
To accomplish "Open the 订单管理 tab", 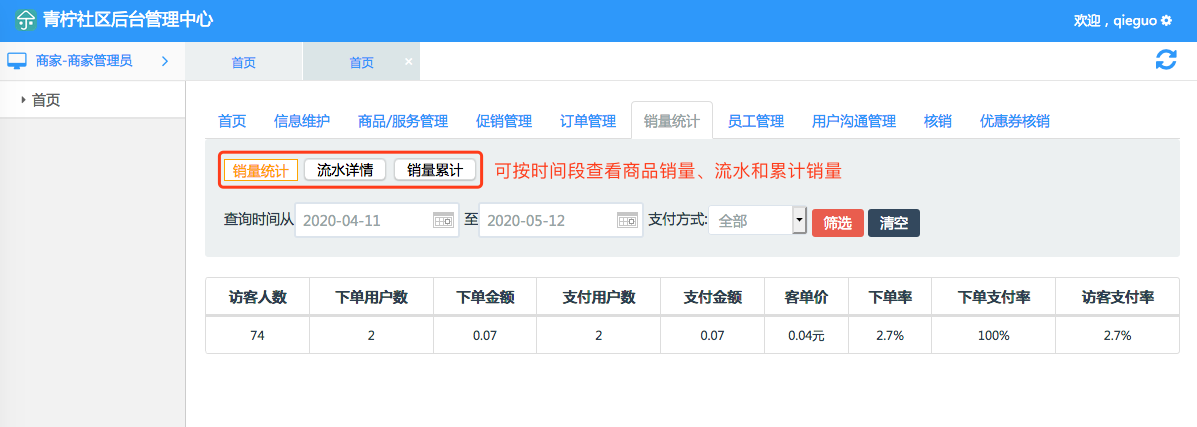I will click(588, 121).
